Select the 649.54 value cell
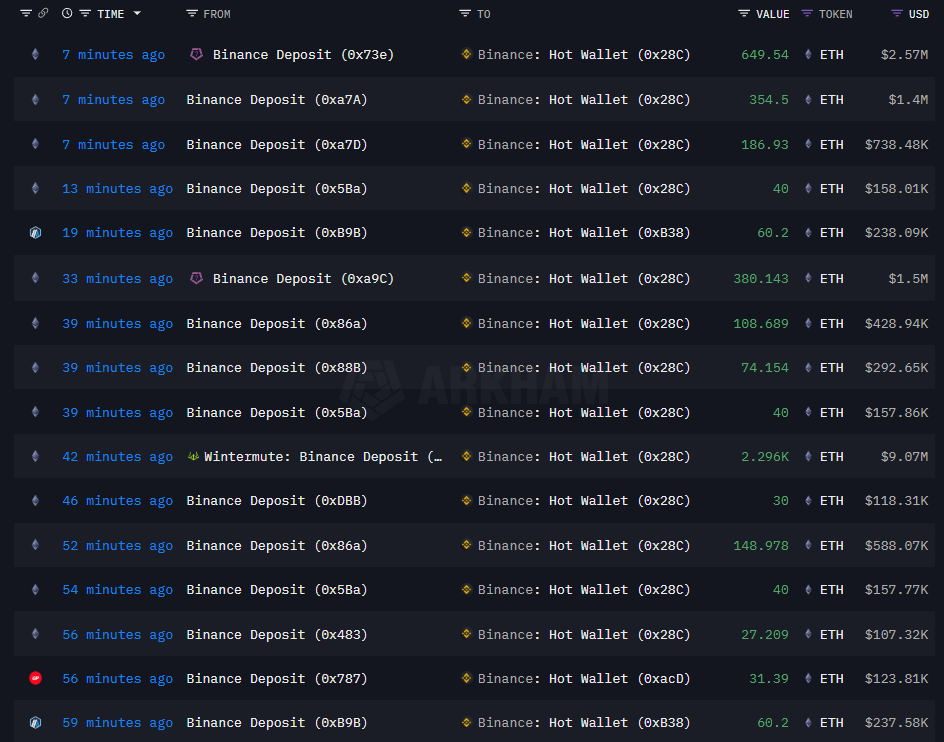Image resolution: width=944 pixels, height=742 pixels. pos(765,55)
